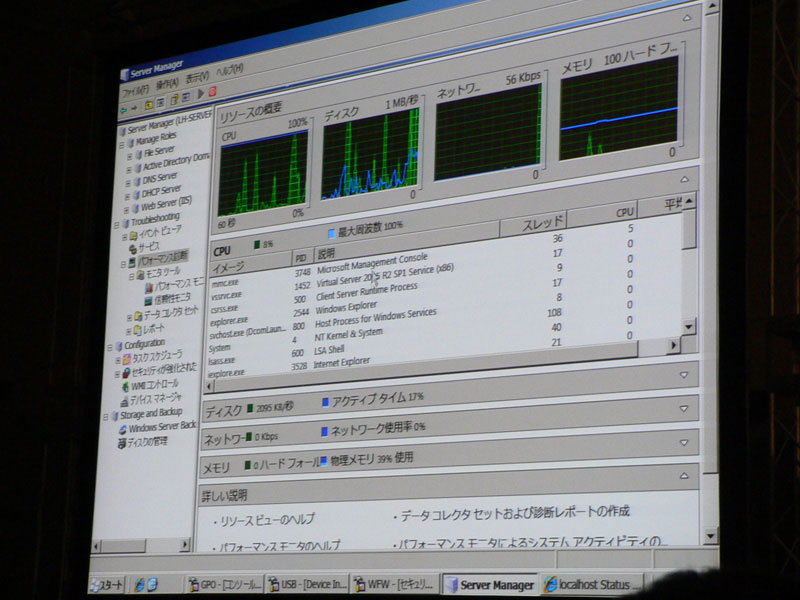This screenshot has height=600, width=800.
Task: Sort by CPU column header in process table
Action: pyautogui.click(x=602, y=214)
